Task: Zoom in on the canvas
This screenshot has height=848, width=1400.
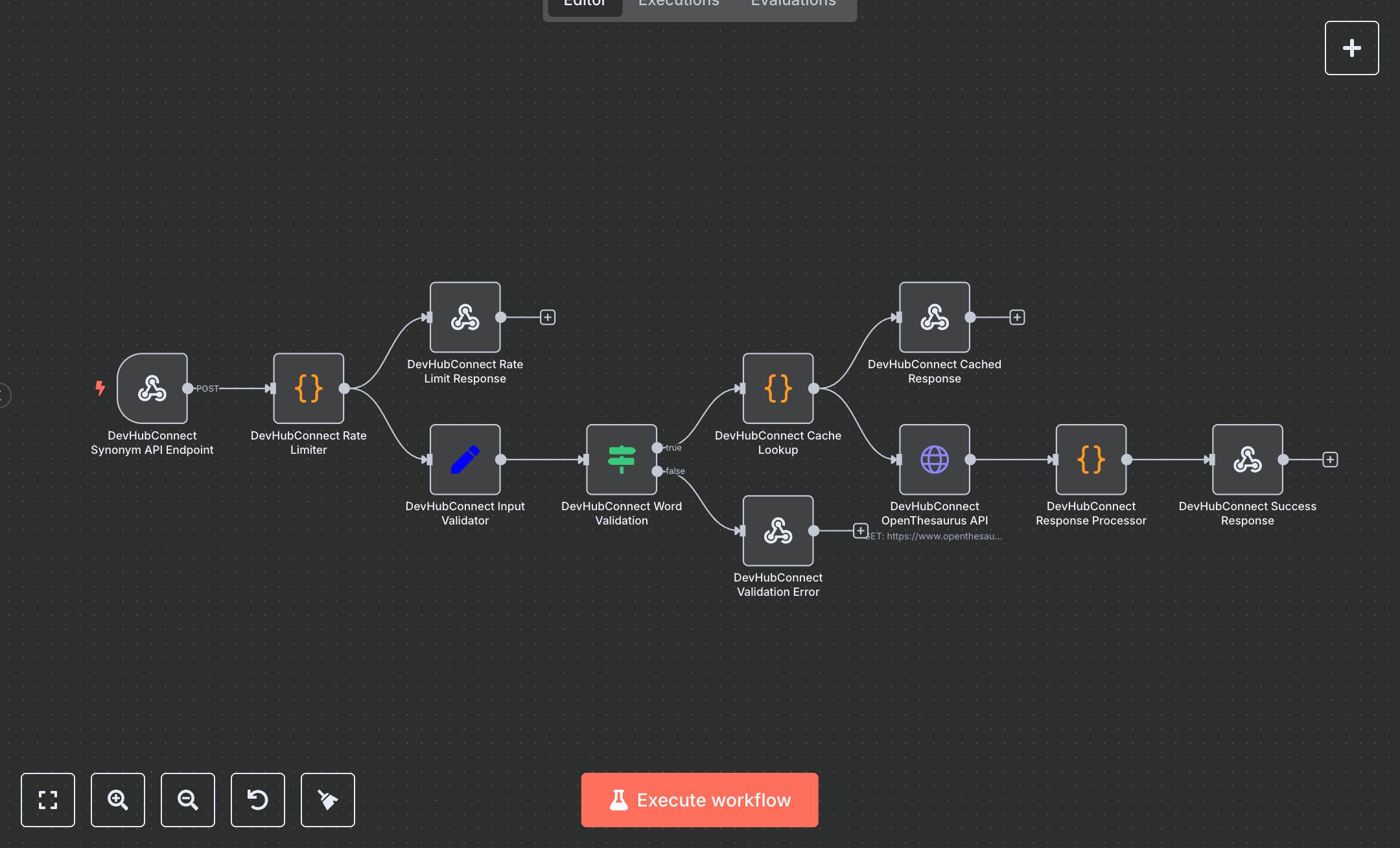Action: click(x=118, y=799)
